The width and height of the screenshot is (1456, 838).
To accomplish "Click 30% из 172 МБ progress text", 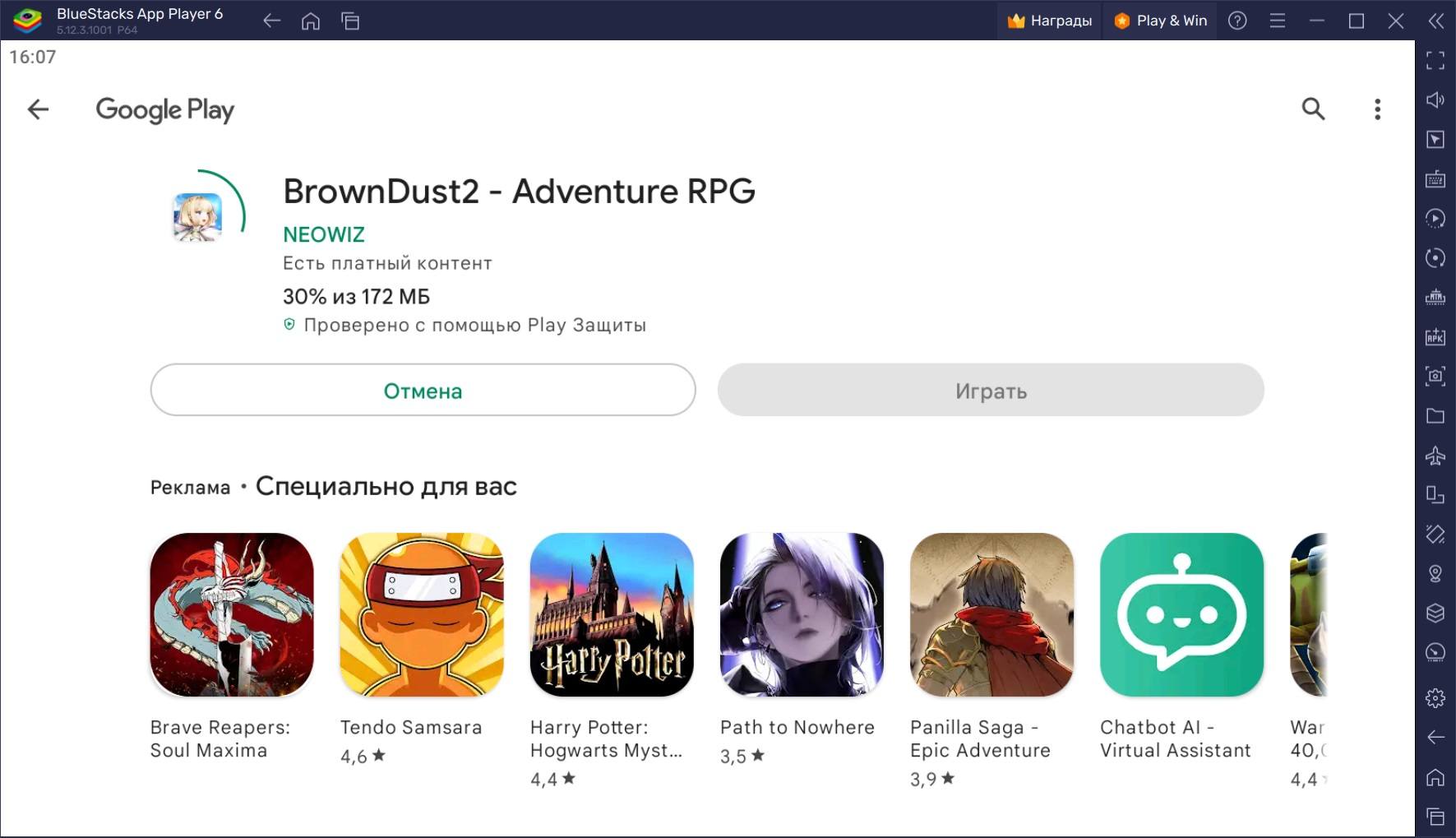I will (356, 296).
